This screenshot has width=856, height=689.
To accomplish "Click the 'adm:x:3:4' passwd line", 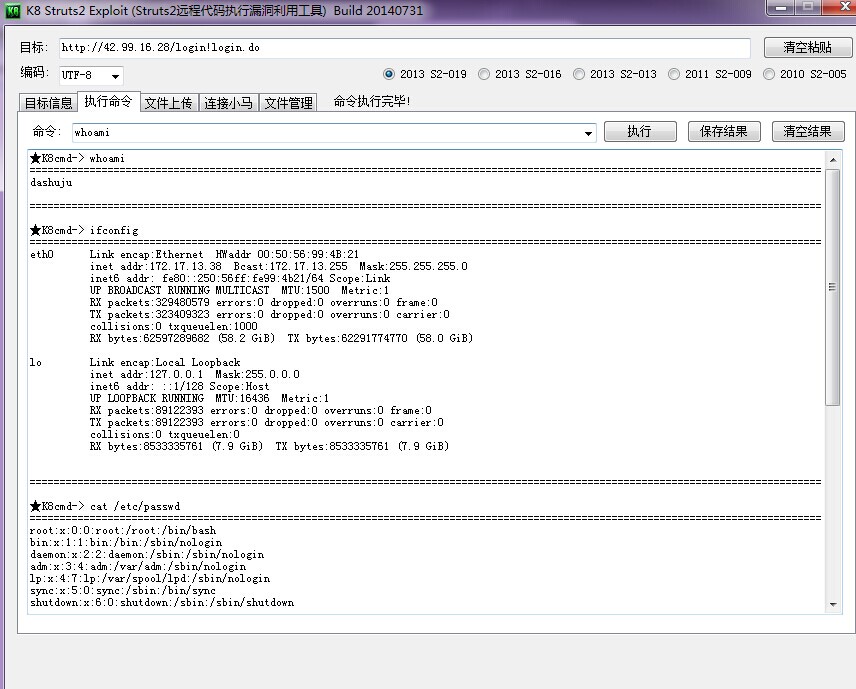I will [x=138, y=566].
